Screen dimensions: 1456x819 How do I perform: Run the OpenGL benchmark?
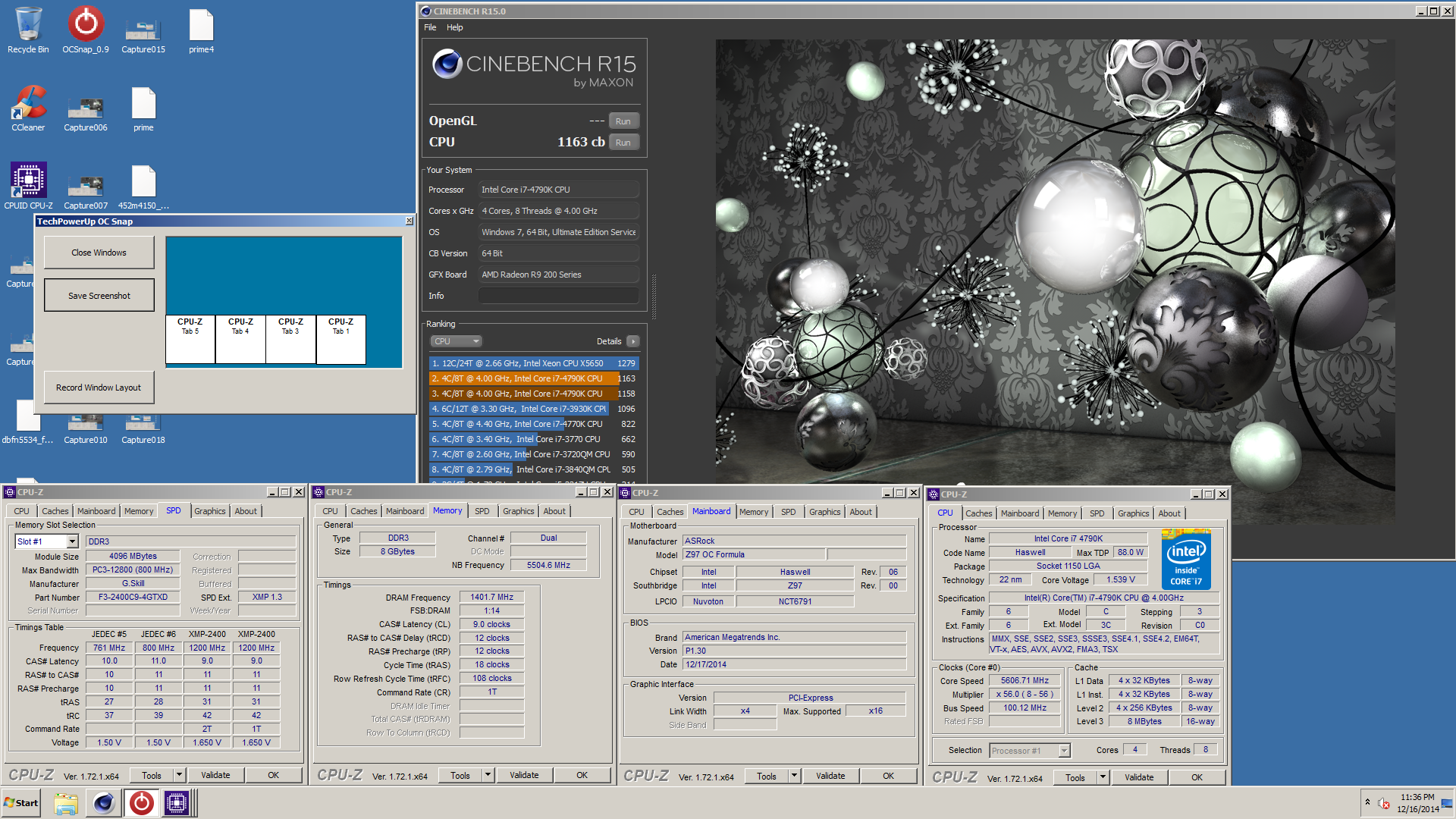click(x=623, y=121)
